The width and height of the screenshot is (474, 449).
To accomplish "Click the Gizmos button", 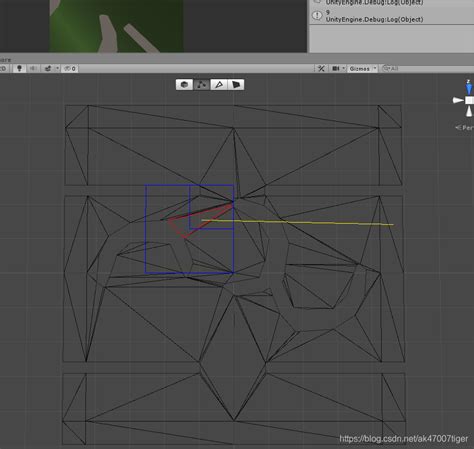I will click(360, 68).
